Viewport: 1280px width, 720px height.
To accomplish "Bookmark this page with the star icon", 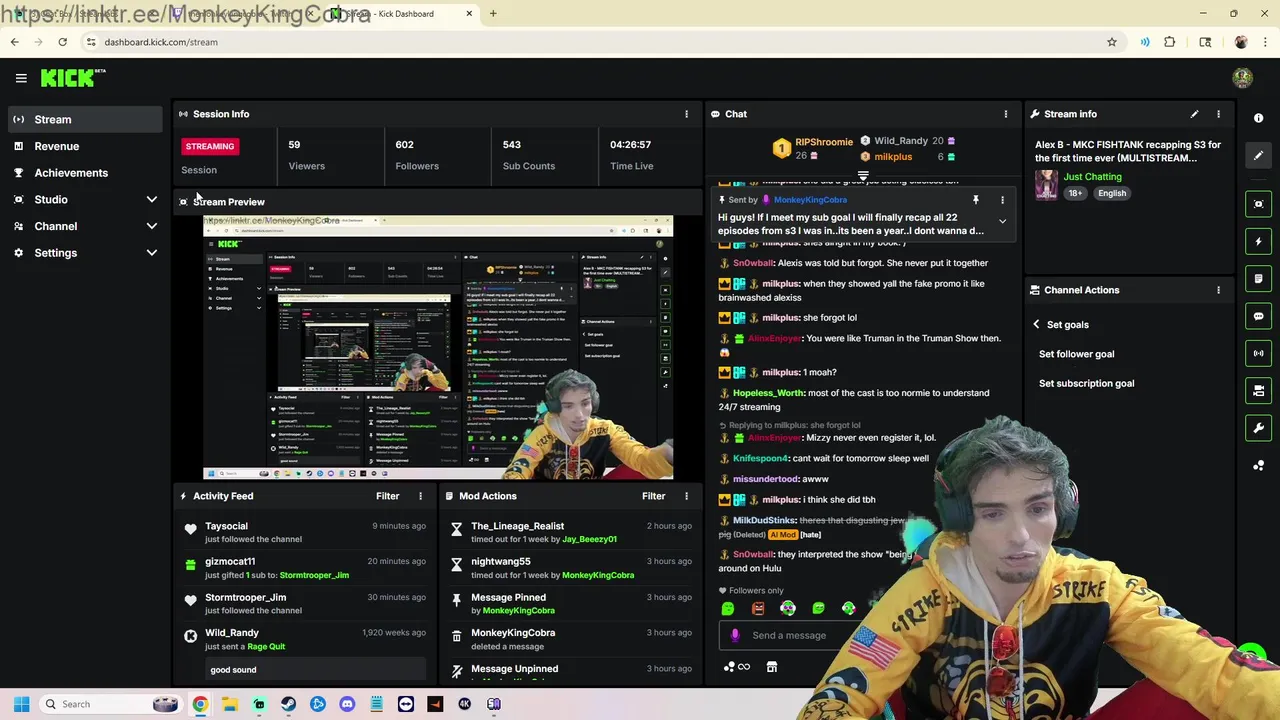I will pyautogui.click(x=1111, y=42).
